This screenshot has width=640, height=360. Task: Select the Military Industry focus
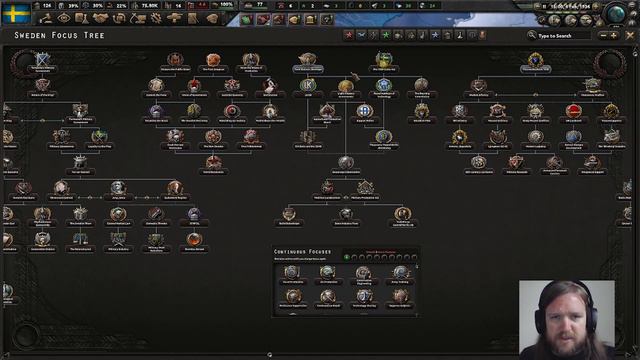118,242
